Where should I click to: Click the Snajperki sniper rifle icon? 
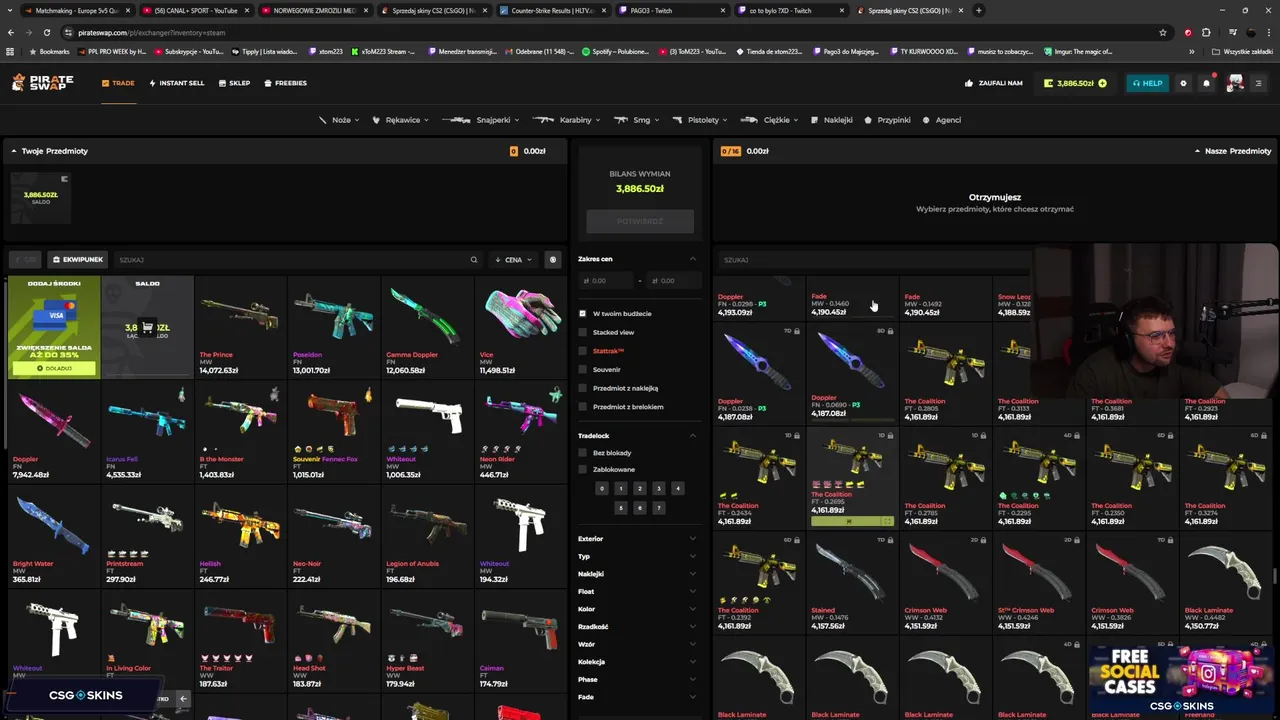tap(456, 120)
